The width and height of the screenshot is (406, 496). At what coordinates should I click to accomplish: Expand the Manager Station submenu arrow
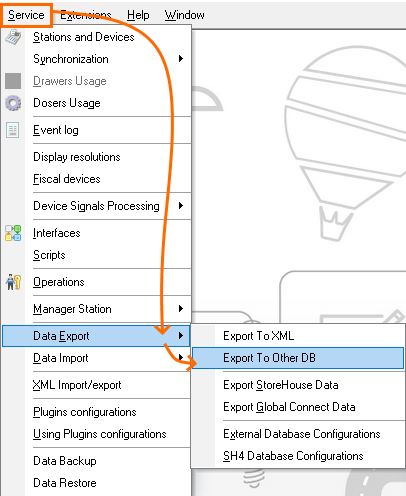pos(181,308)
